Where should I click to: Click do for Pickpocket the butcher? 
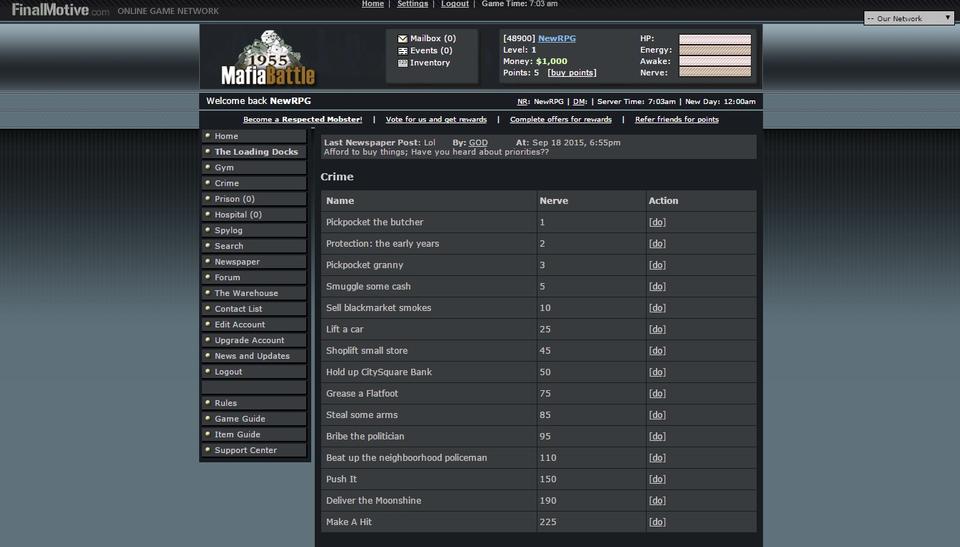click(x=657, y=222)
